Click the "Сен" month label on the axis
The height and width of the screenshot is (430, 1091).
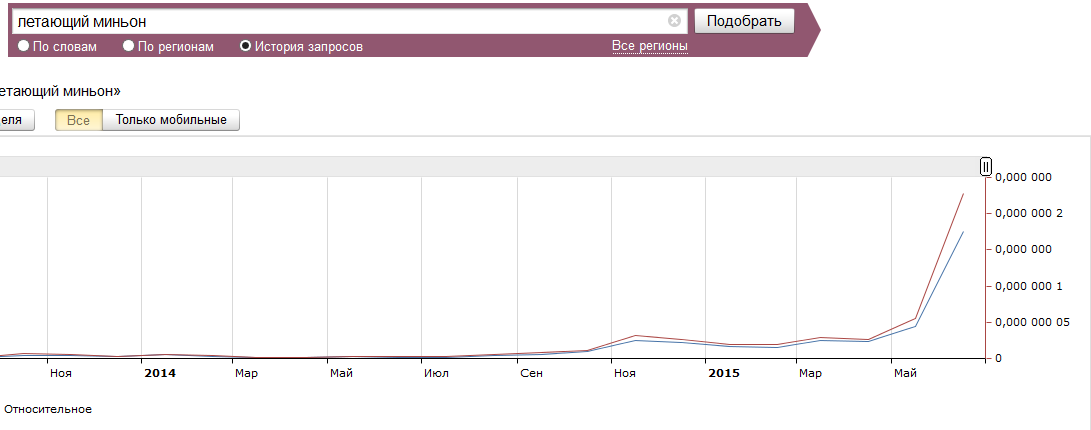tap(532, 373)
